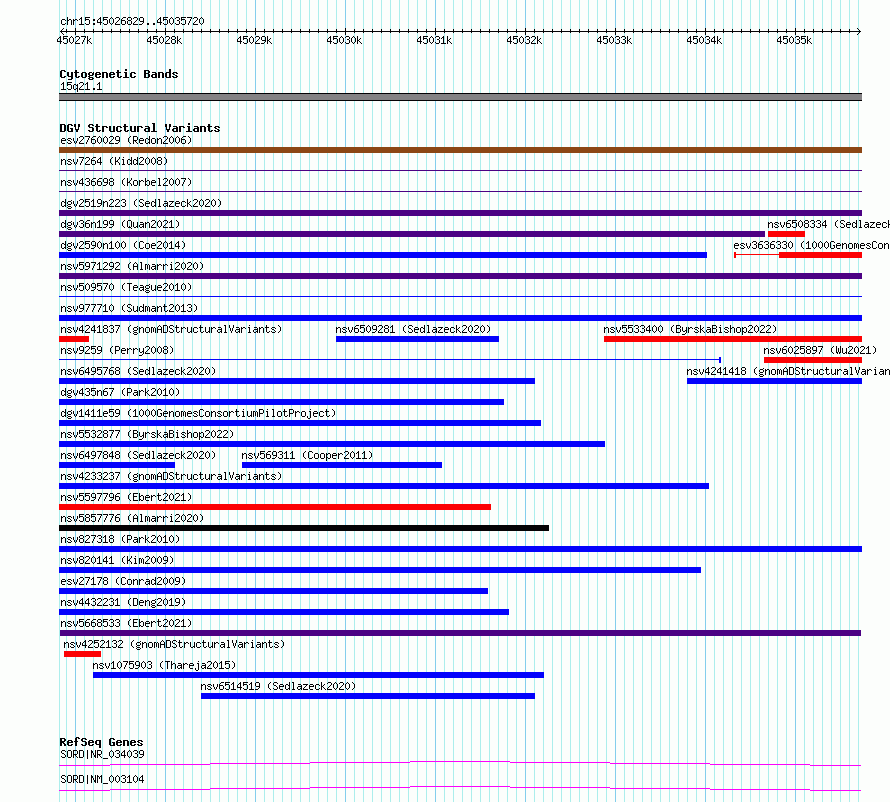Open nsv5668533 (Ebert2021) variant
Image resolution: width=890 pixels, height=802 pixels.
[126, 623]
